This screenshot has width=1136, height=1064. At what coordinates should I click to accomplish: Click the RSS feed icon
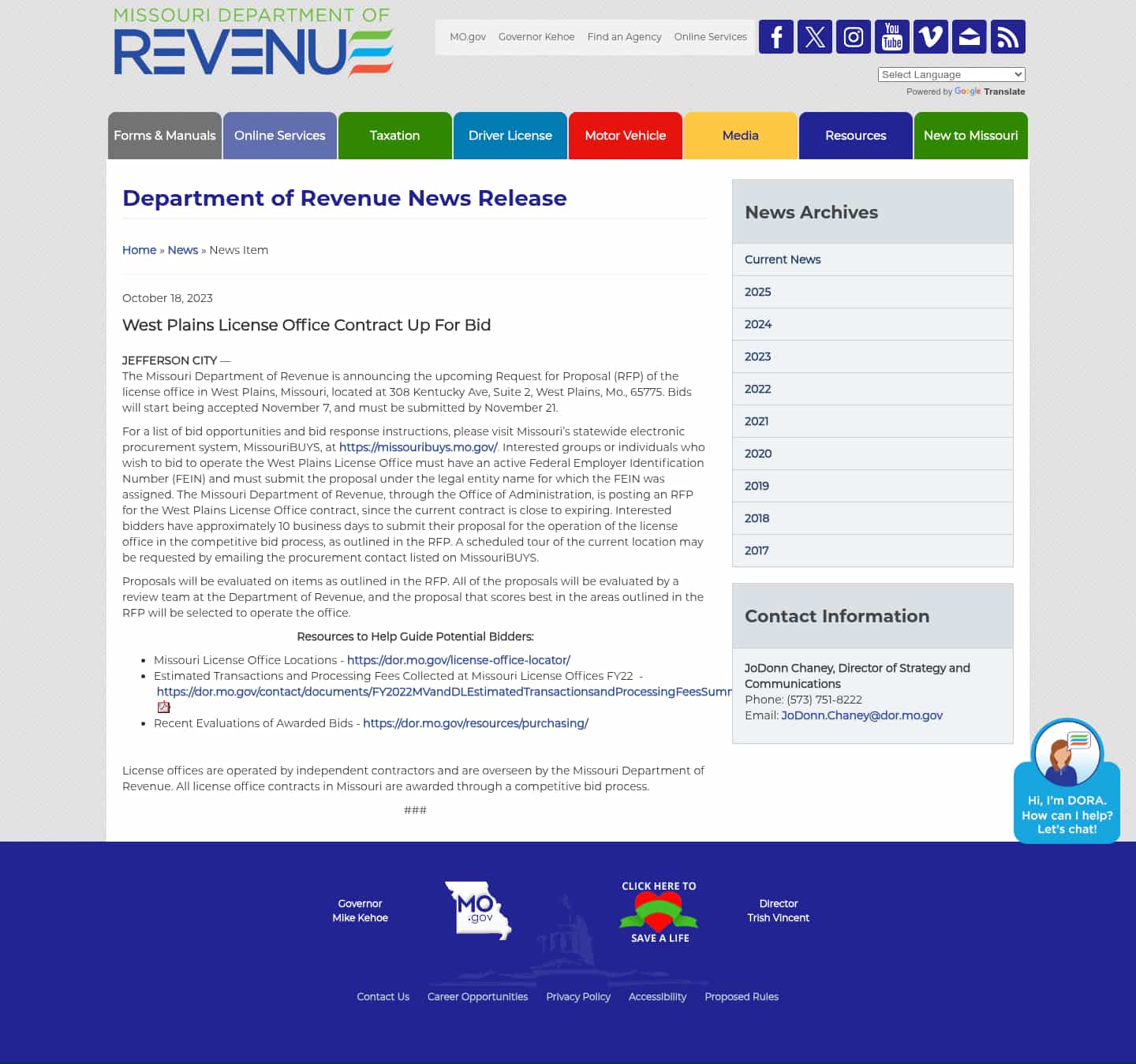point(1007,36)
